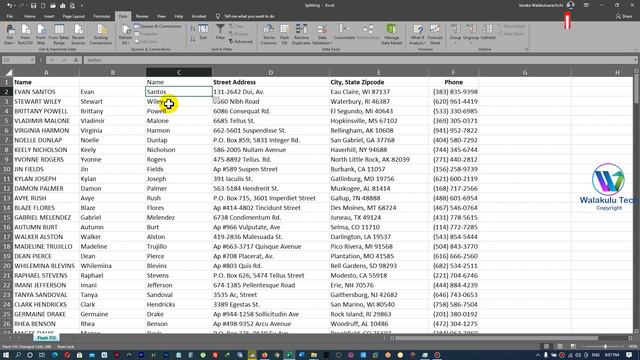The width and height of the screenshot is (640, 360).
Task: Collapse the ribbon
Action: [636, 49]
